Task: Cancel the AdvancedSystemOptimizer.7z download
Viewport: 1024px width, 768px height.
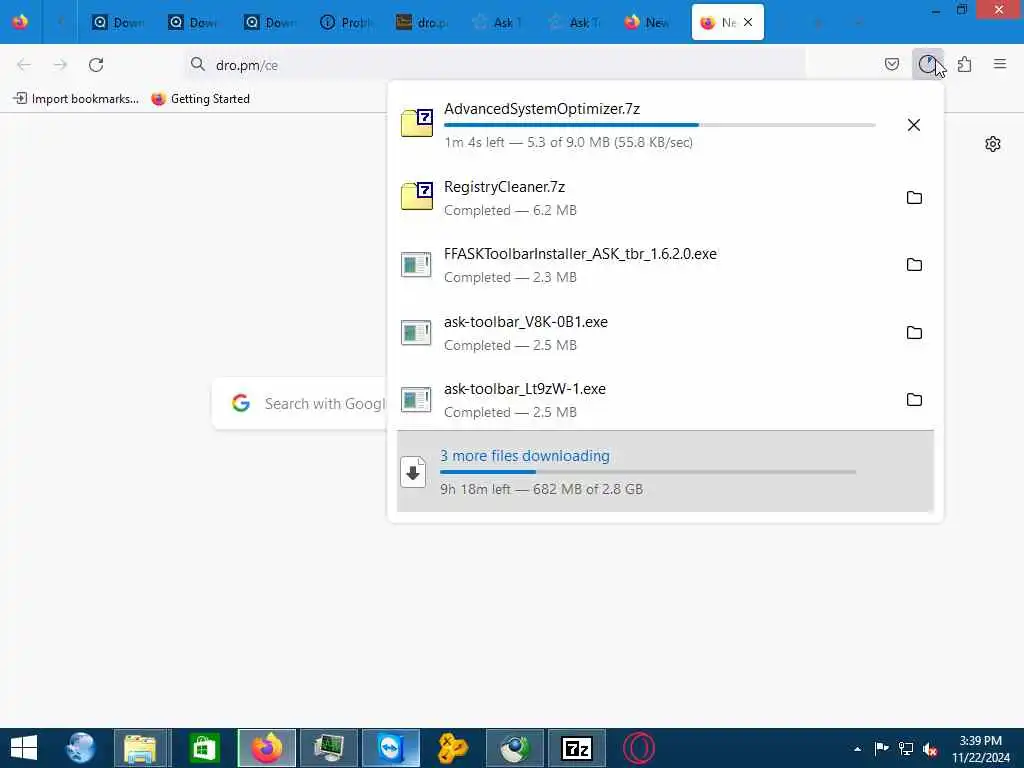Action: click(x=914, y=125)
